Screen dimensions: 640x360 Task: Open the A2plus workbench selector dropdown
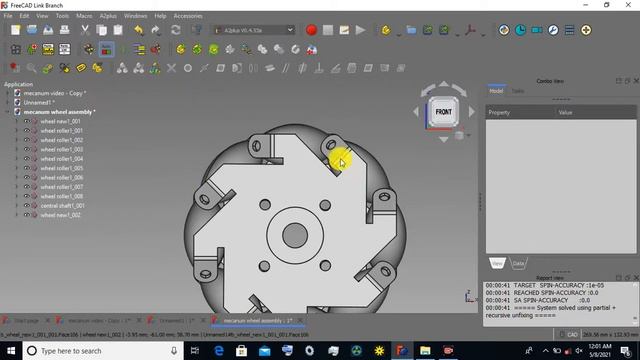(253, 30)
